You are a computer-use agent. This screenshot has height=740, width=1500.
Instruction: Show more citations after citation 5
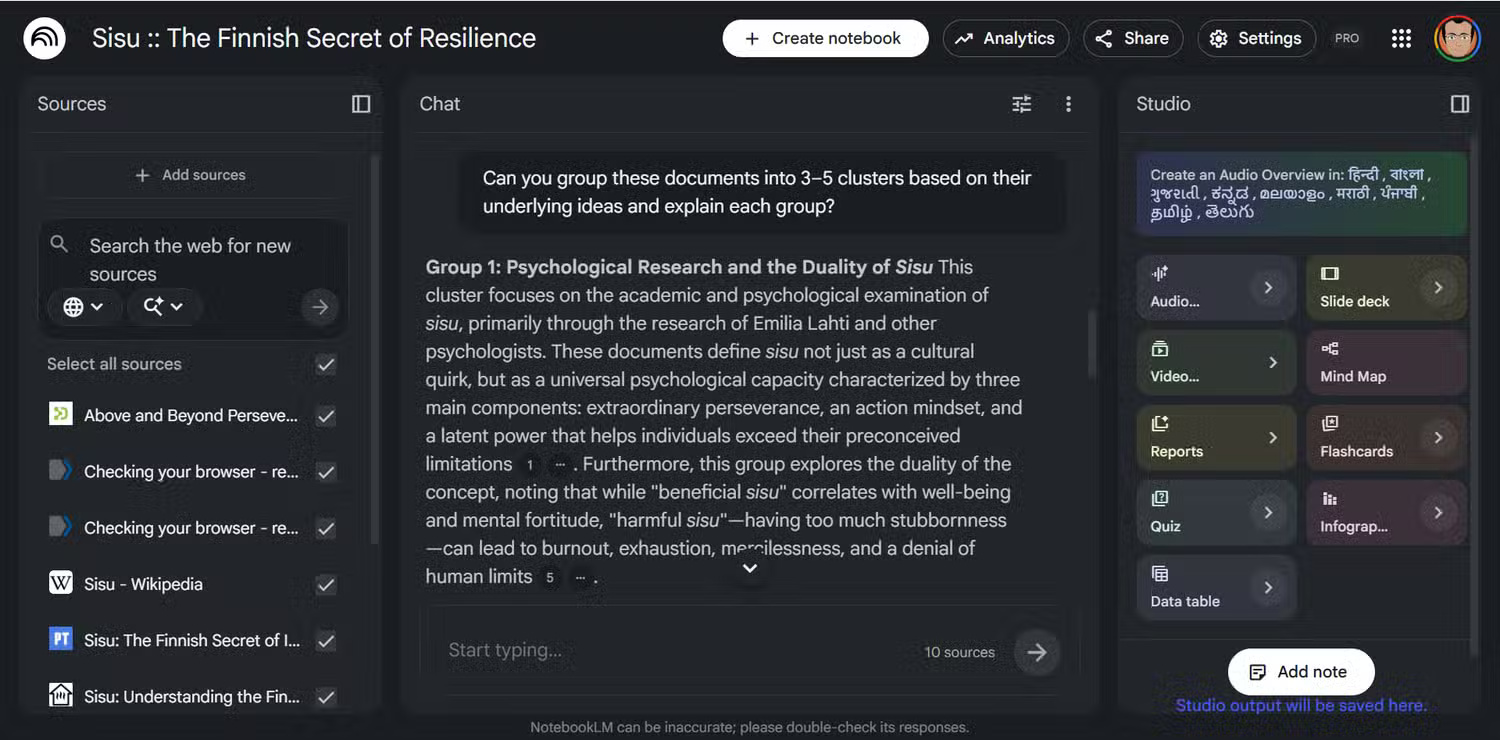pos(580,577)
